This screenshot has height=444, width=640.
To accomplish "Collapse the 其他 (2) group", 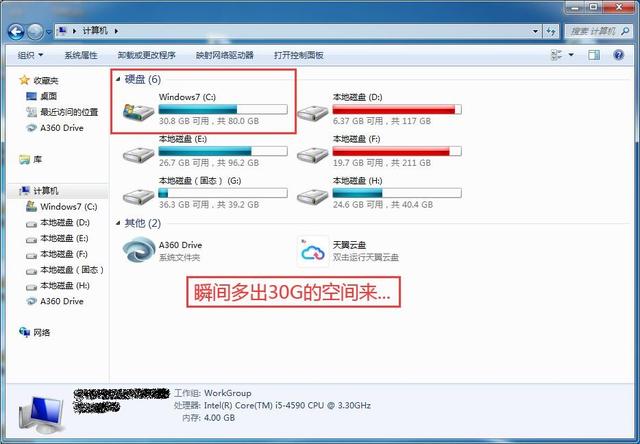I will click(x=118, y=223).
